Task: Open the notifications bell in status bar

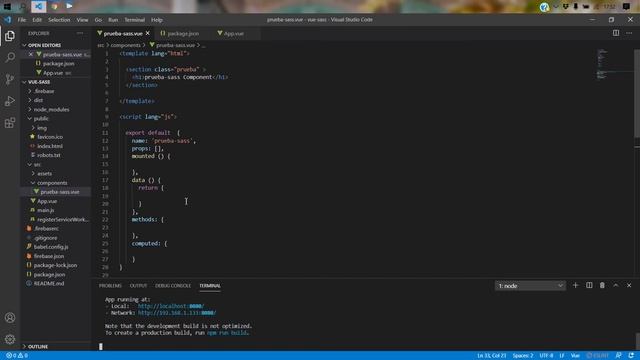Action: (x=631, y=356)
